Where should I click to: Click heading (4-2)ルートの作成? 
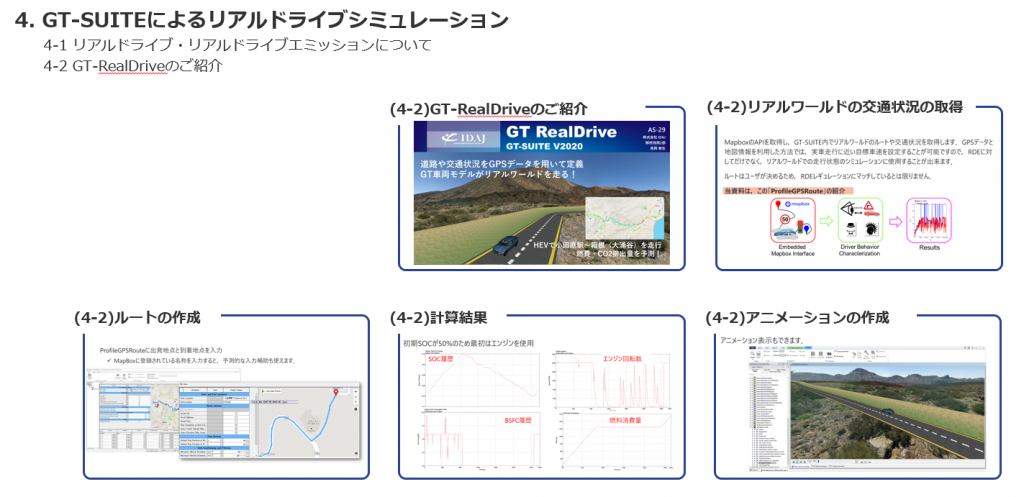[137, 318]
